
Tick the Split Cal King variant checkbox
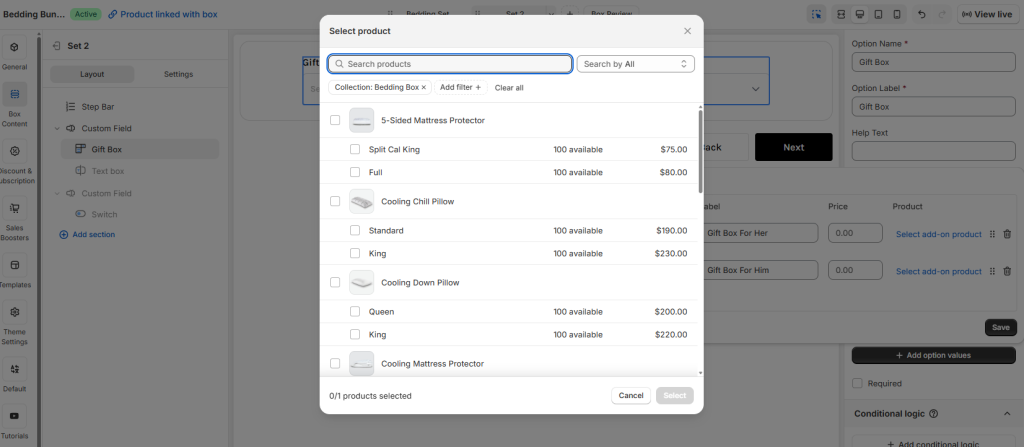click(355, 149)
